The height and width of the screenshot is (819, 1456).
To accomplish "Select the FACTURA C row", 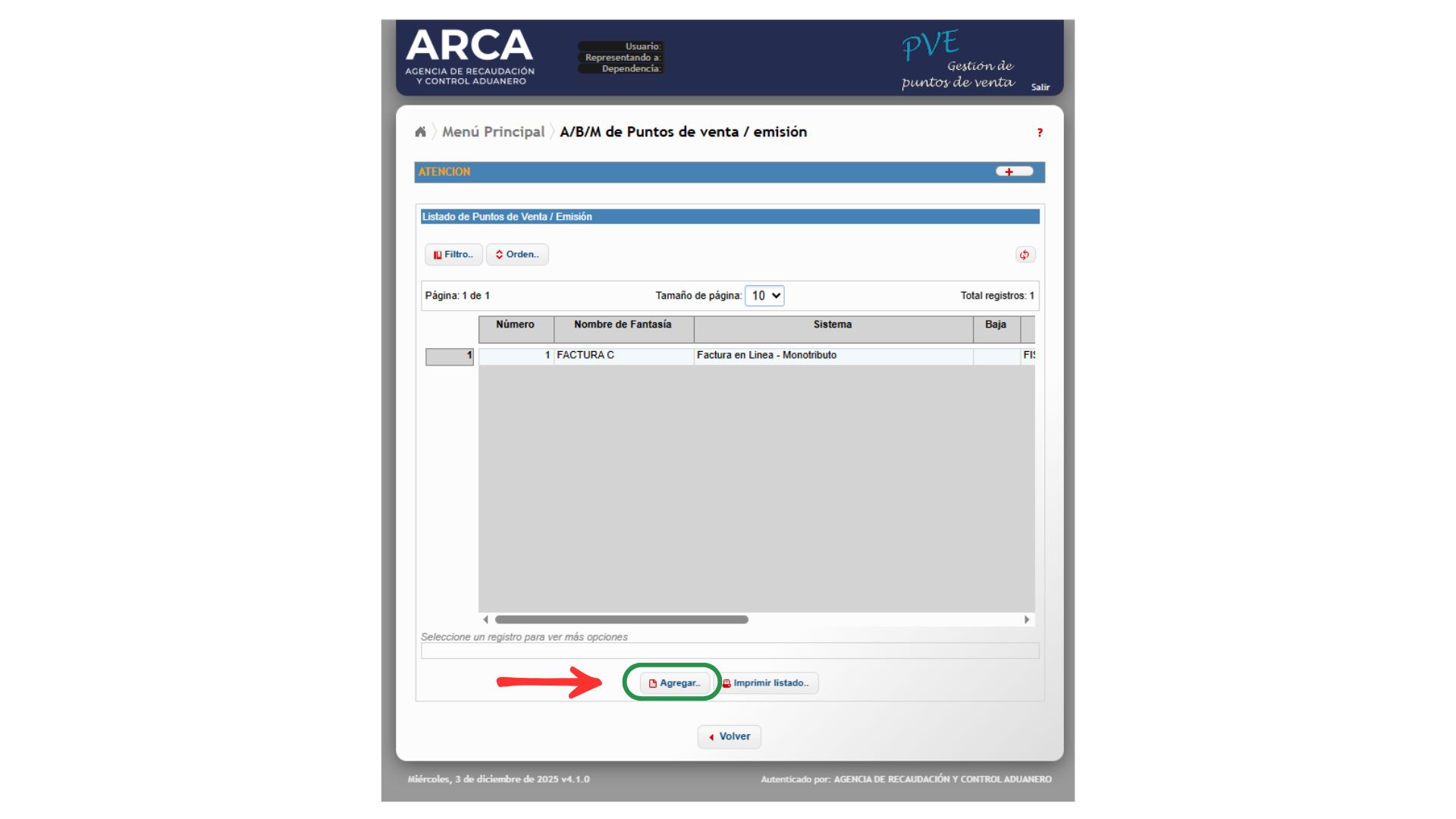I will point(622,356).
